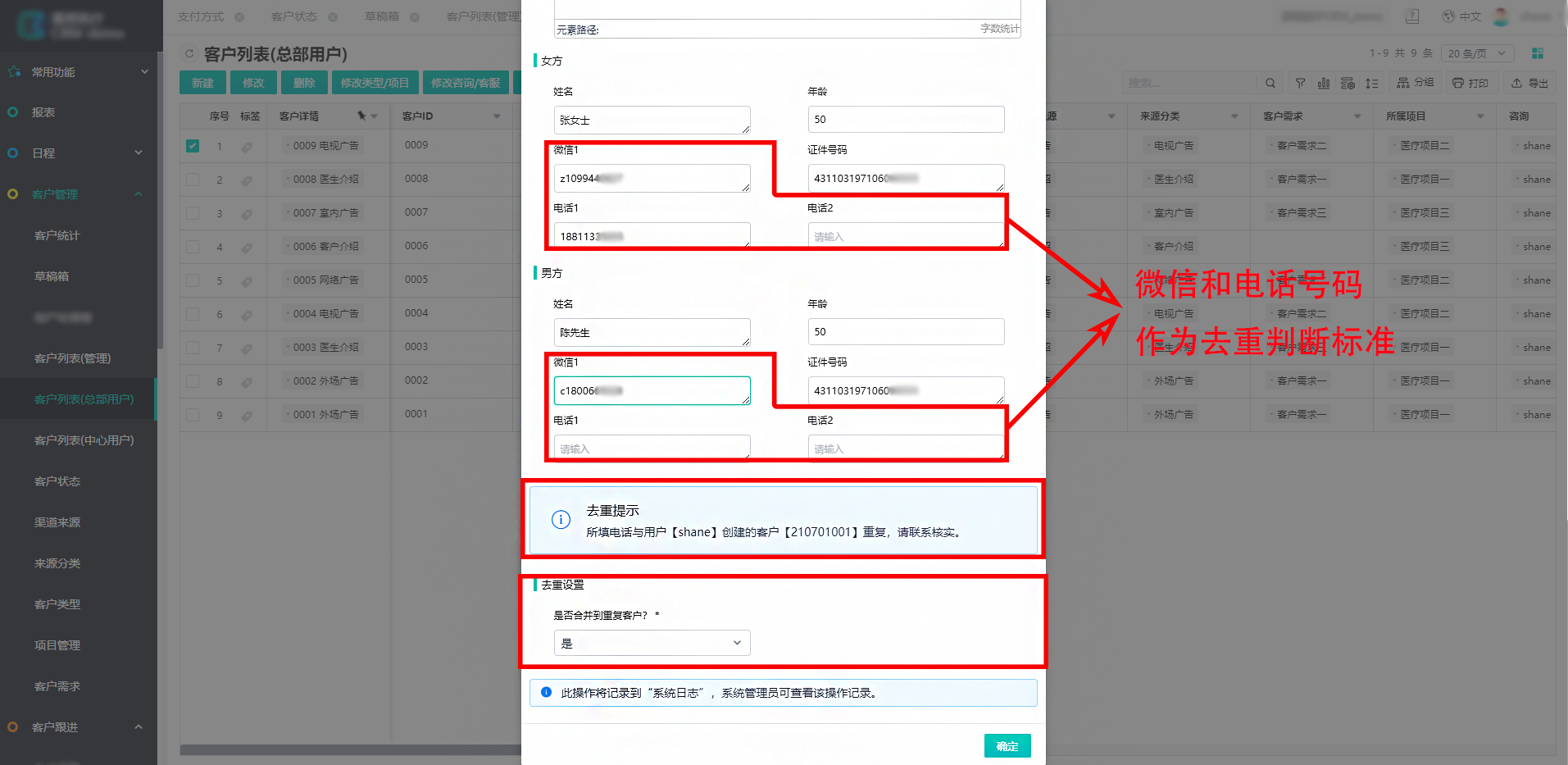Open the 20 条/页 page size dropdown
Viewport: 1568px width, 765px height.
point(1477,53)
